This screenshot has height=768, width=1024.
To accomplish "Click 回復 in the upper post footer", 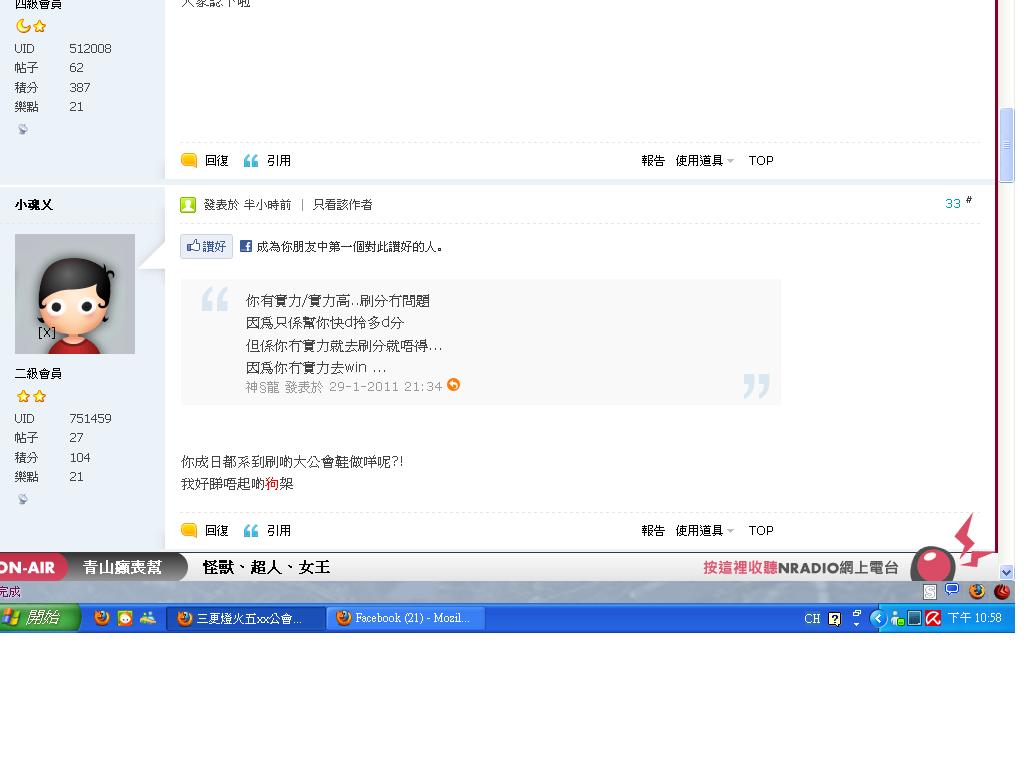I will point(216,161).
